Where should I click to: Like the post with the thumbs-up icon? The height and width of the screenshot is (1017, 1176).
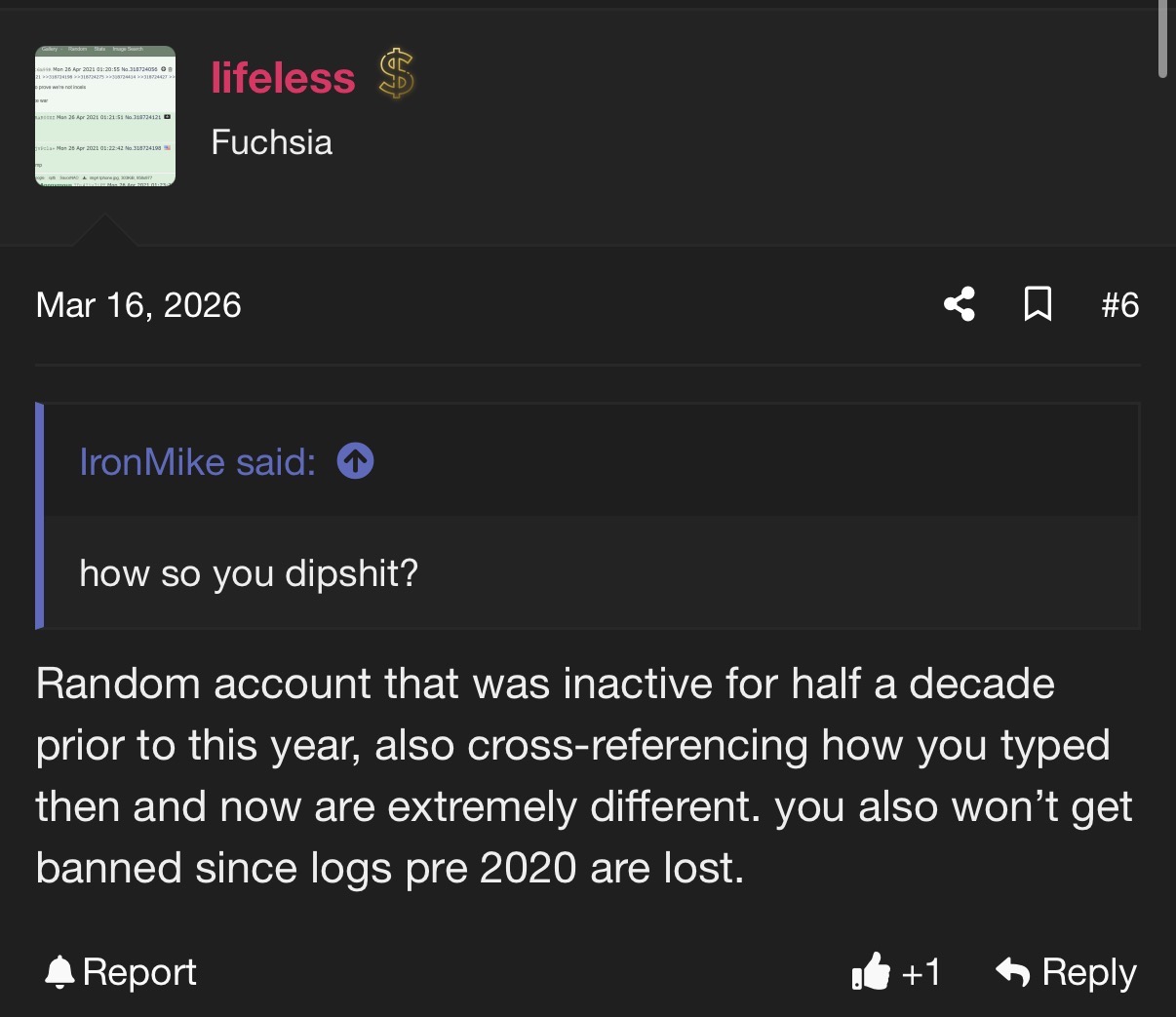871,971
